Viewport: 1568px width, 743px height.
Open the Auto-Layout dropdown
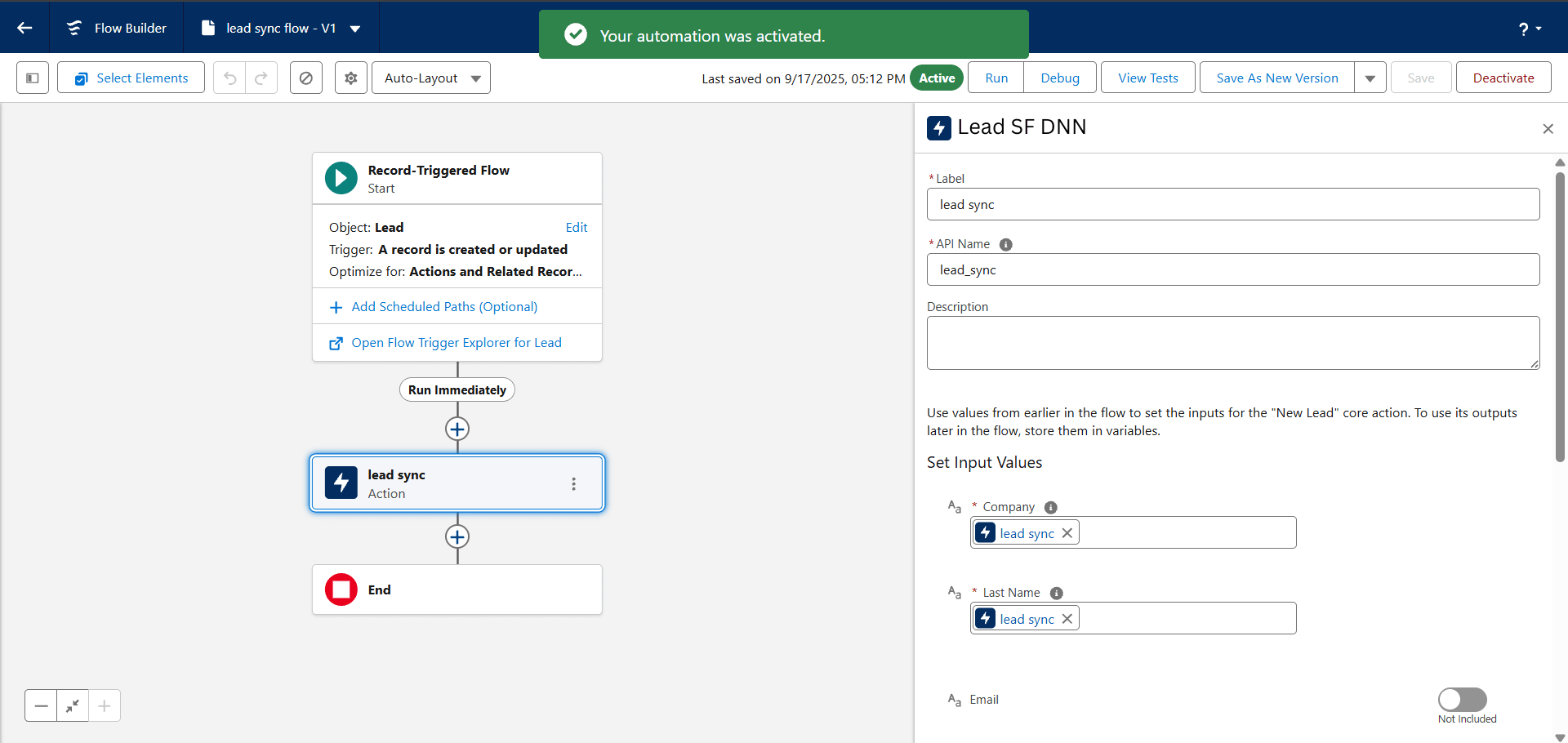(x=431, y=78)
